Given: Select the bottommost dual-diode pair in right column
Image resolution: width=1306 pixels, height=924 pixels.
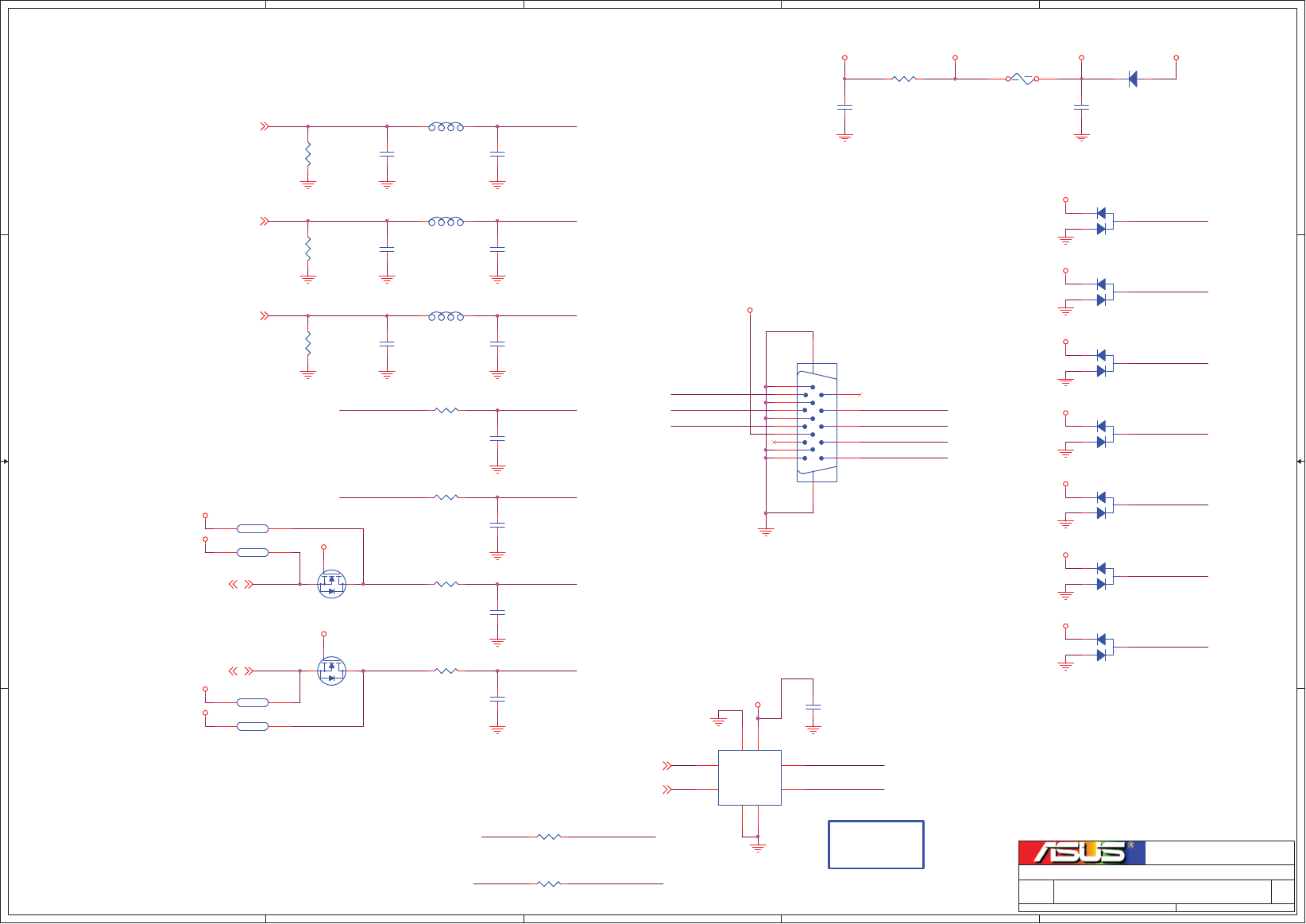Looking at the screenshot, I should coord(1104,648).
